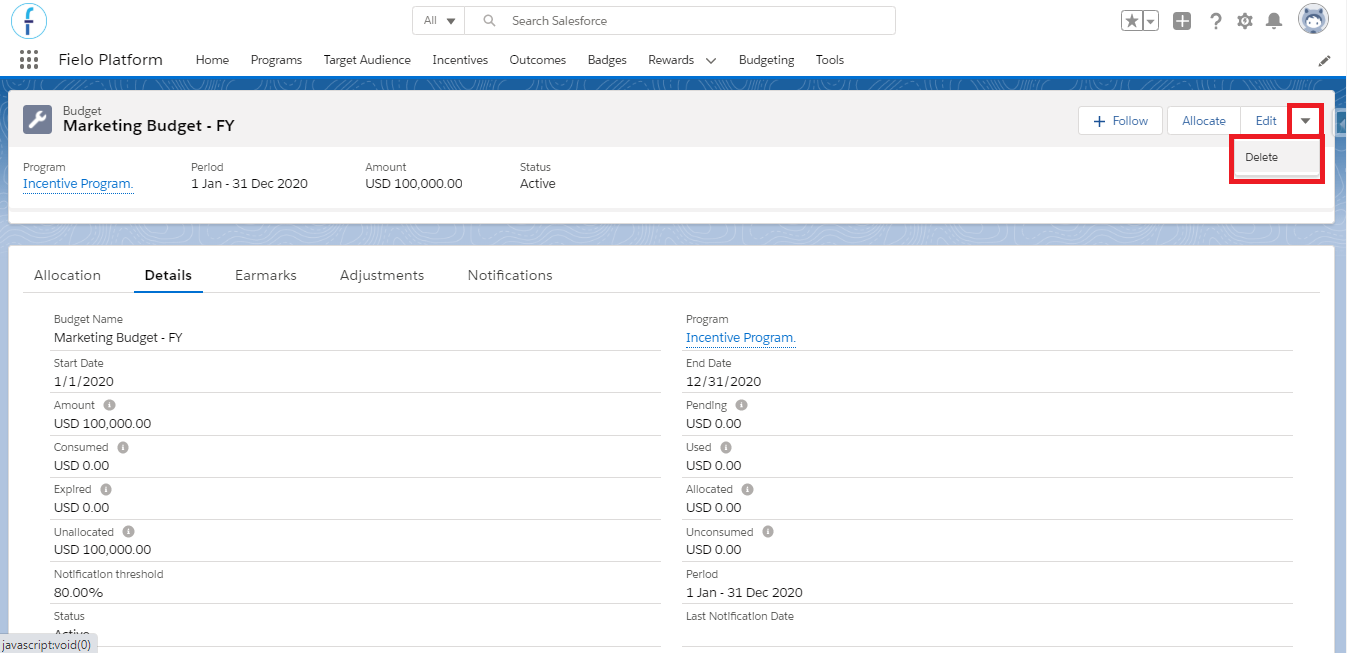Click the Budget Name value in Details

(x=118, y=338)
